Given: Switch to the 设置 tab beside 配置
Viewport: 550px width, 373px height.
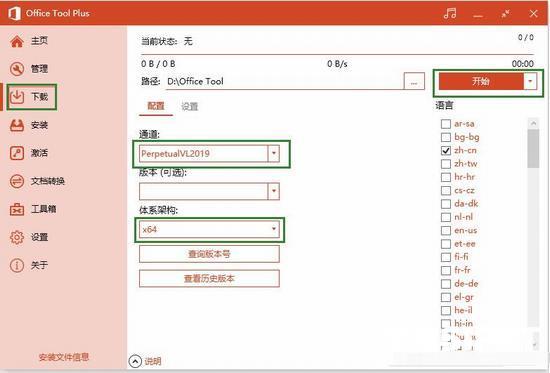Looking at the screenshot, I should pyautogui.click(x=190, y=106).
